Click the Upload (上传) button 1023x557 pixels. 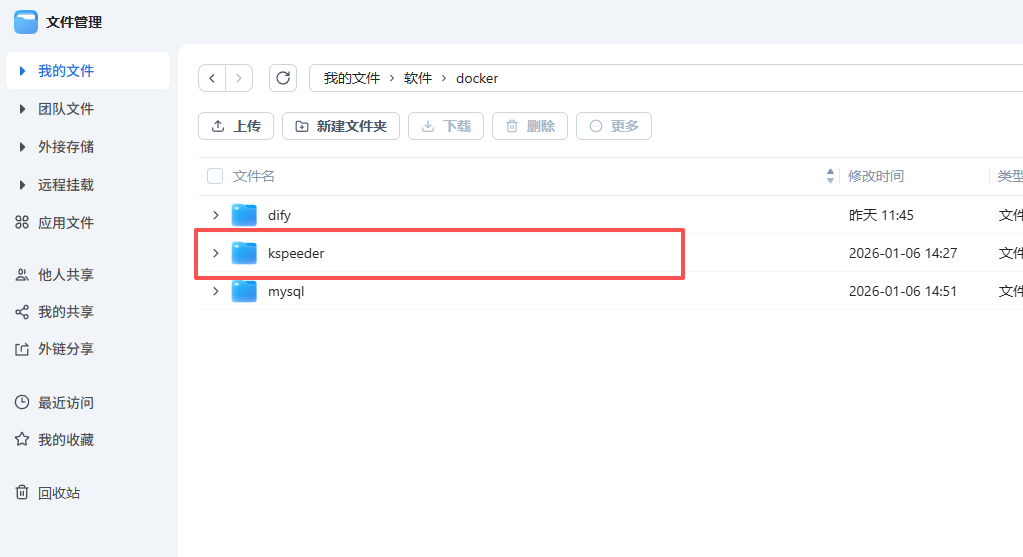point(236,126)
